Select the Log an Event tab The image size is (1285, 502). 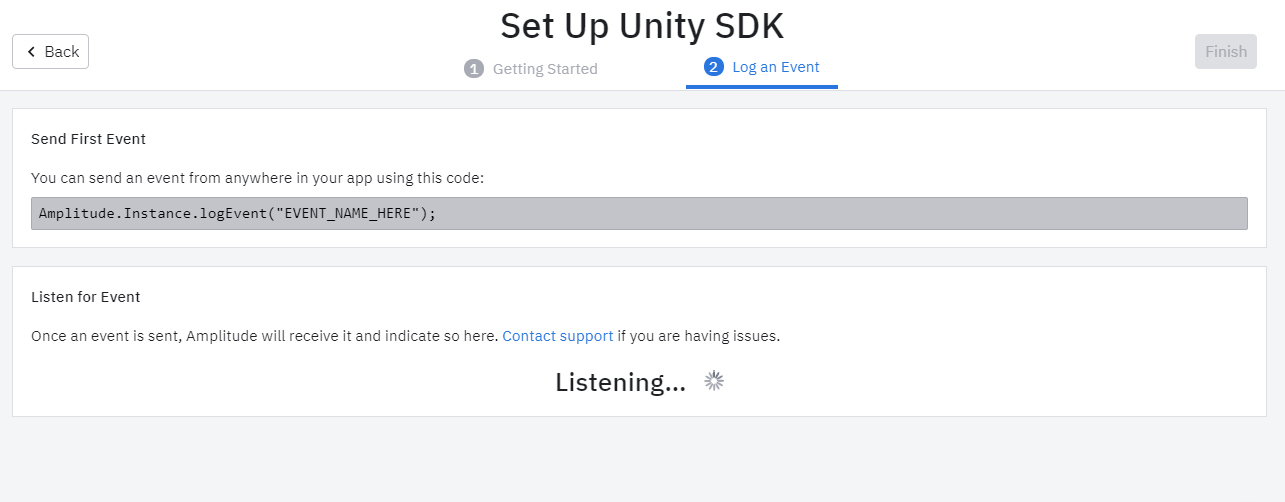click(x=775, y=67)
